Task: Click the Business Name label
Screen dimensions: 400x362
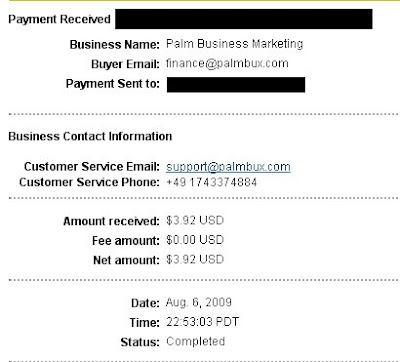Action: click(x=115, y=45)
